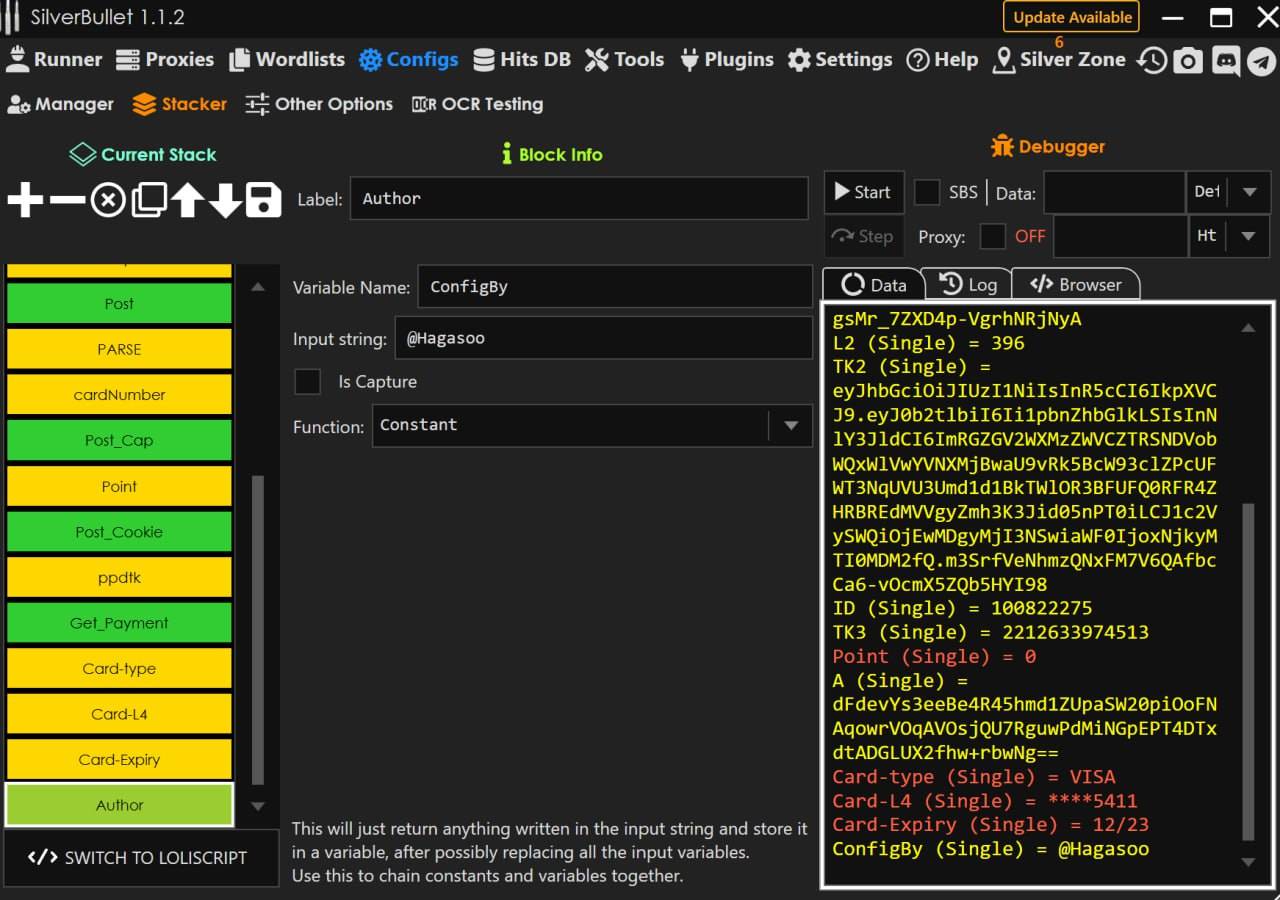Click the plus icon to add a block

26,200
